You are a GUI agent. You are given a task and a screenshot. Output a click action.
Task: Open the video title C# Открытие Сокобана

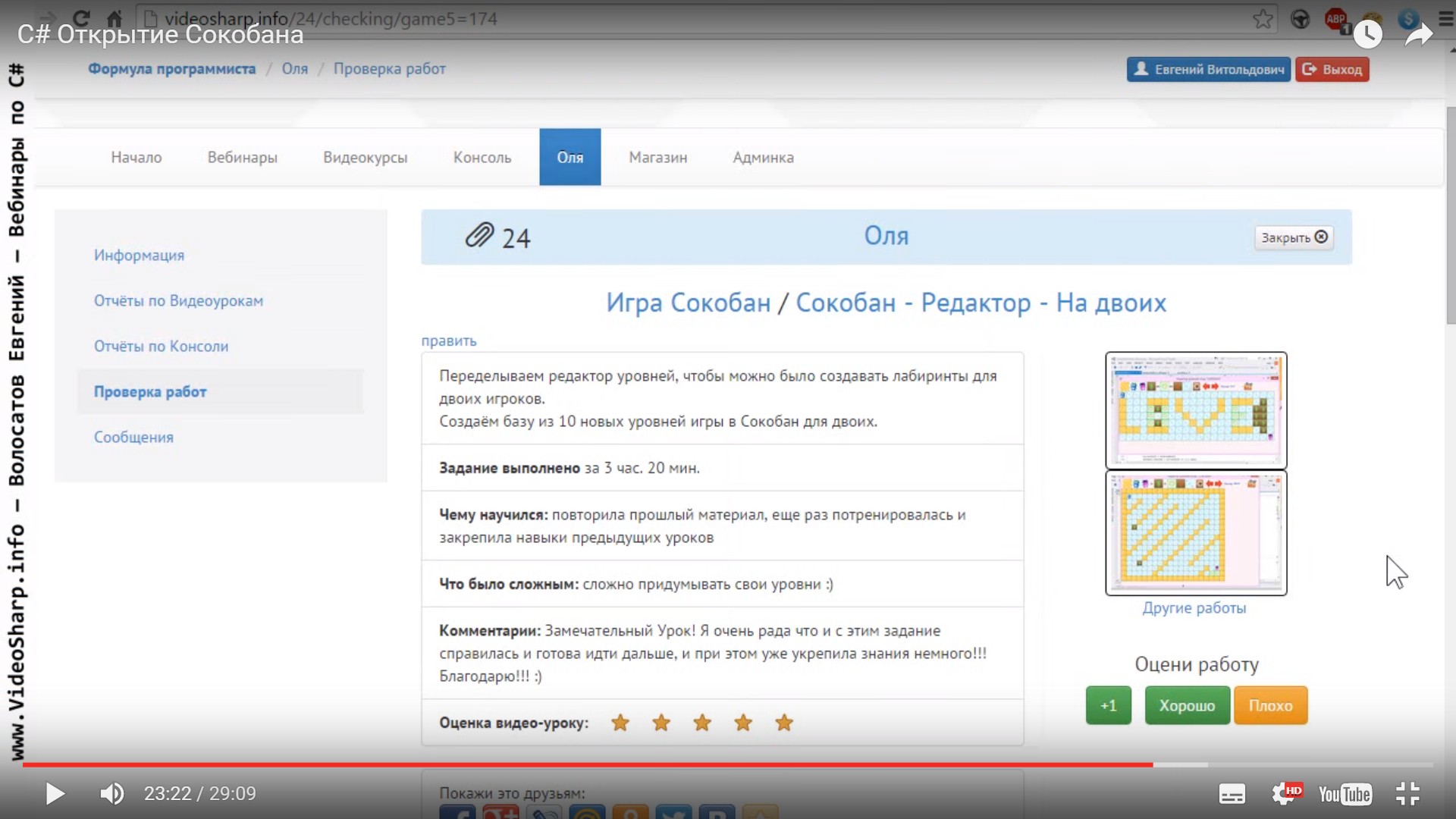(161, 35)
